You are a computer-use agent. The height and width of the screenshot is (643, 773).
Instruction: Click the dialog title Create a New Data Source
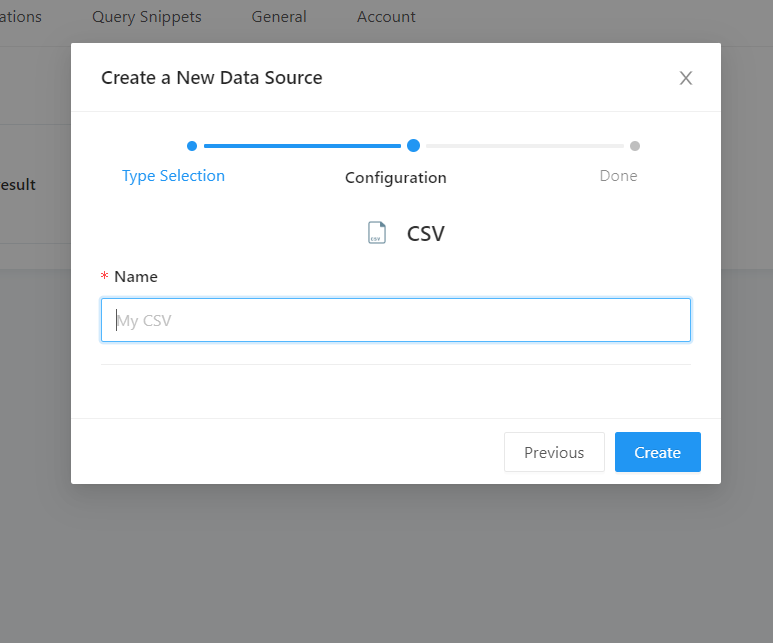(211, 78)
